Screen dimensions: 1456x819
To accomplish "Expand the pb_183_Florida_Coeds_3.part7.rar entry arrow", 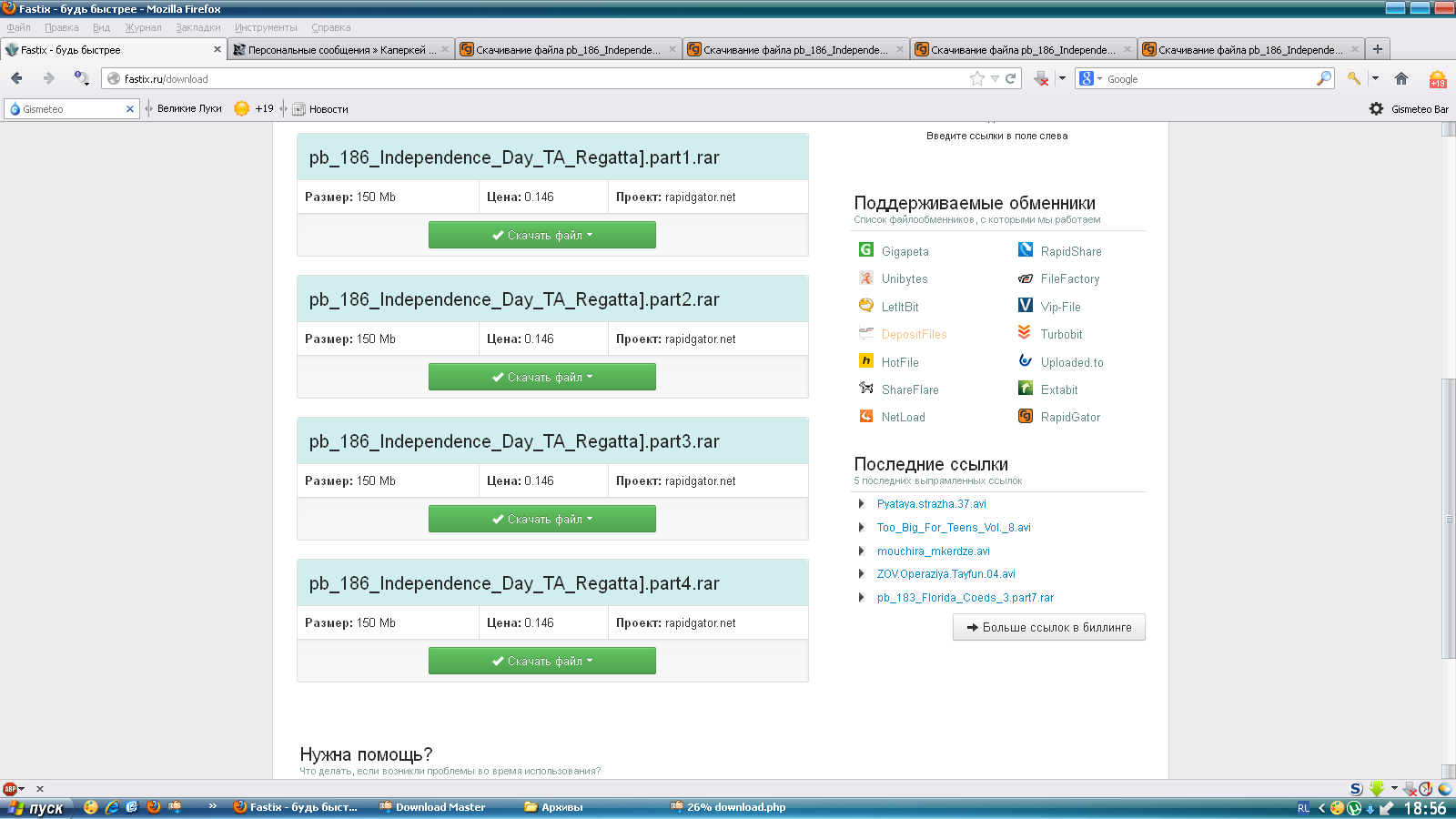I will [861, 598].
